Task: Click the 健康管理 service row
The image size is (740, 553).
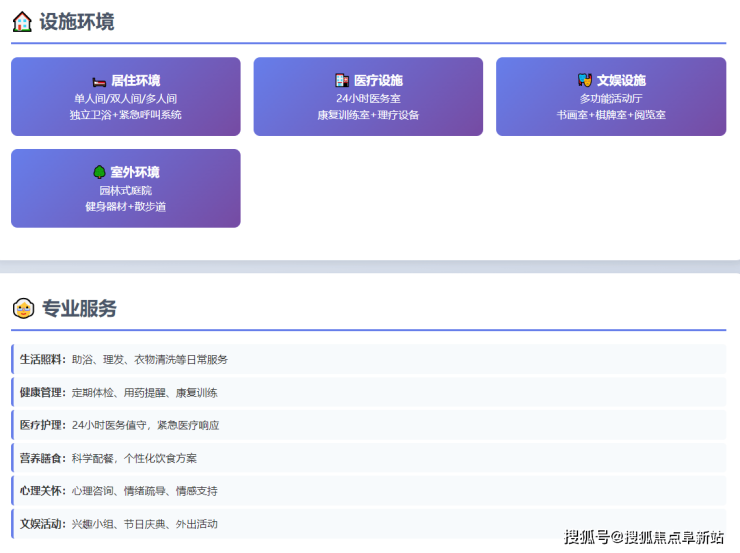Action: click(x=368, y=392)
